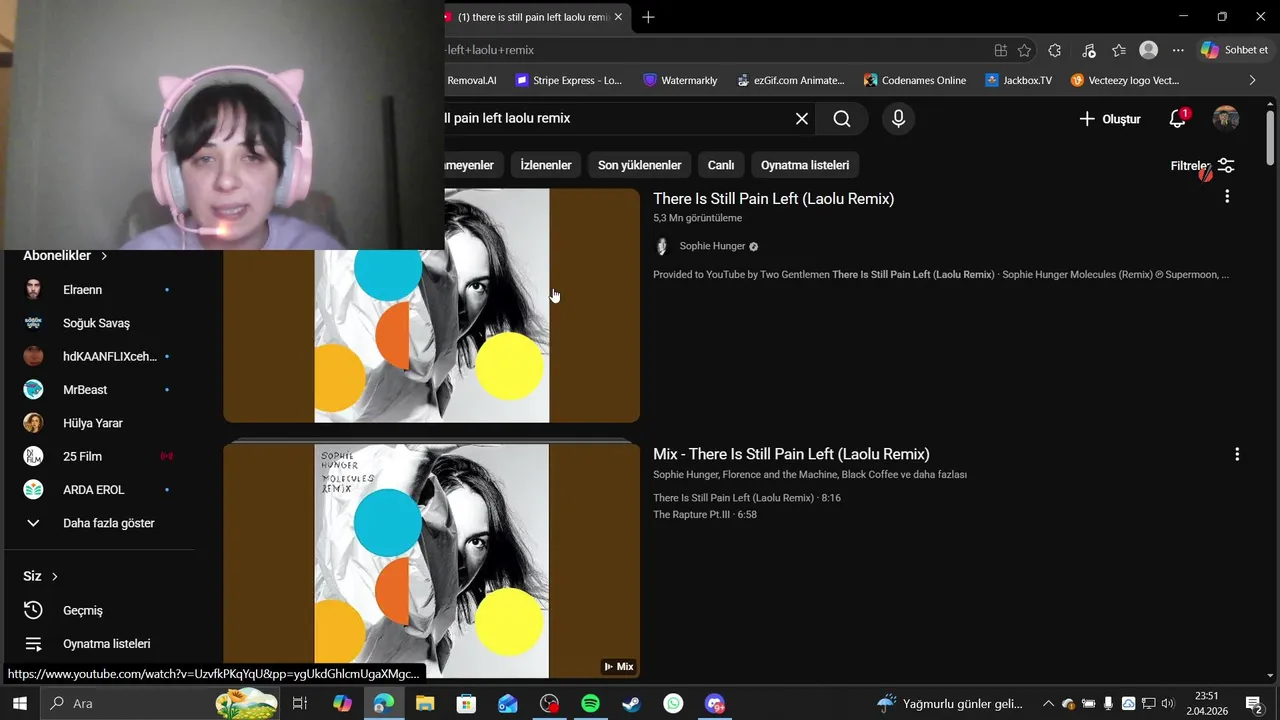Clear the search box with the X icon
Image resolution: width=1280 pixels, height=720 pixels.
coord(802,119)
